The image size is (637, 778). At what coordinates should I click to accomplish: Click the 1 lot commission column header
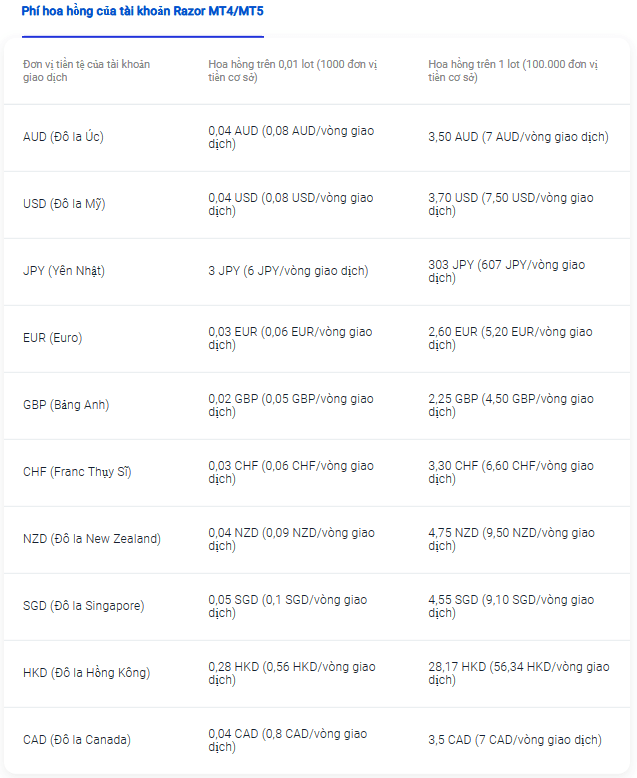pyautogui.click(x=513, y=71)
